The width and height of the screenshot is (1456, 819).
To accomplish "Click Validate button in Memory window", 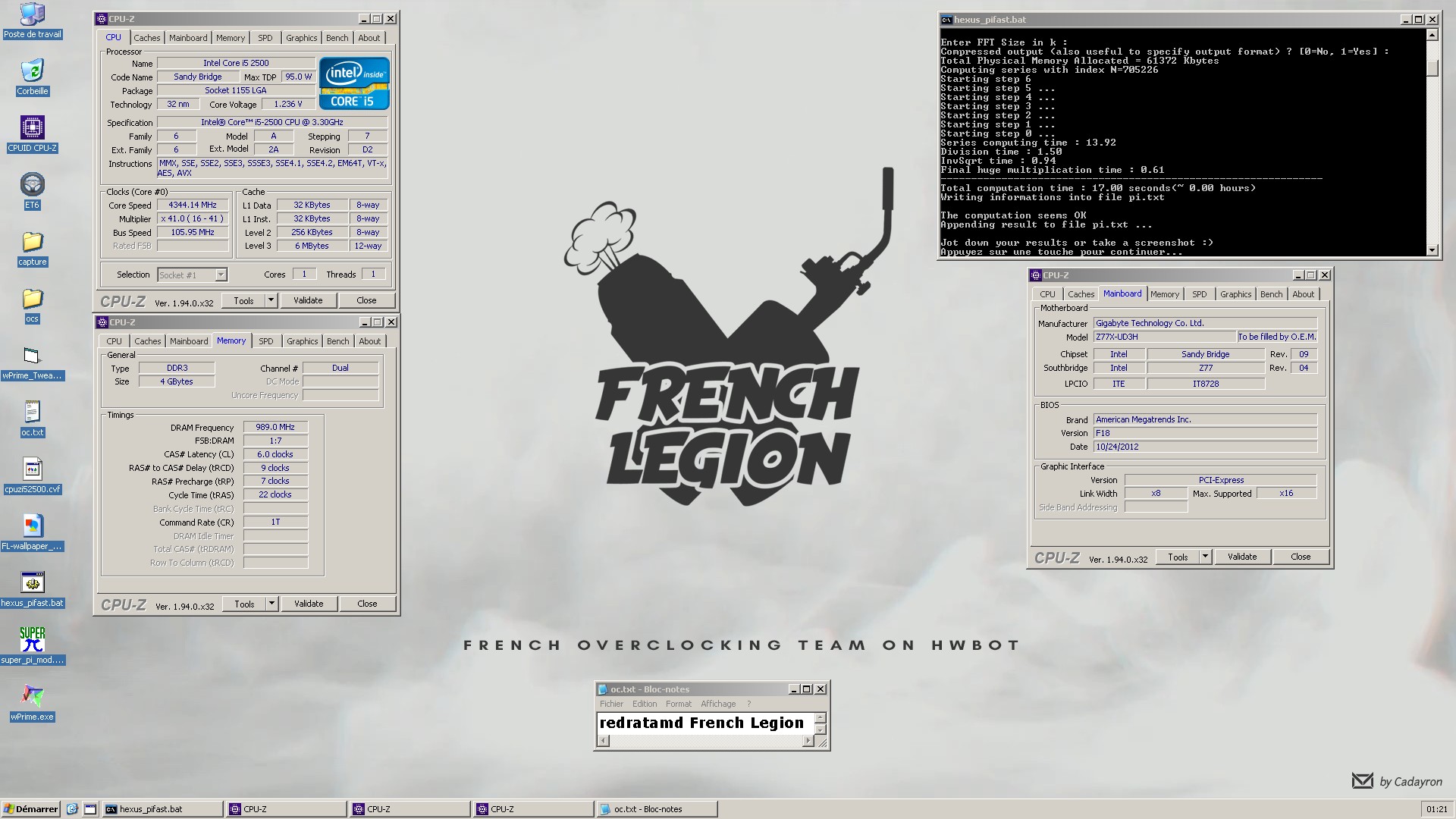I will pyautogui.click(x=309, y=604).
